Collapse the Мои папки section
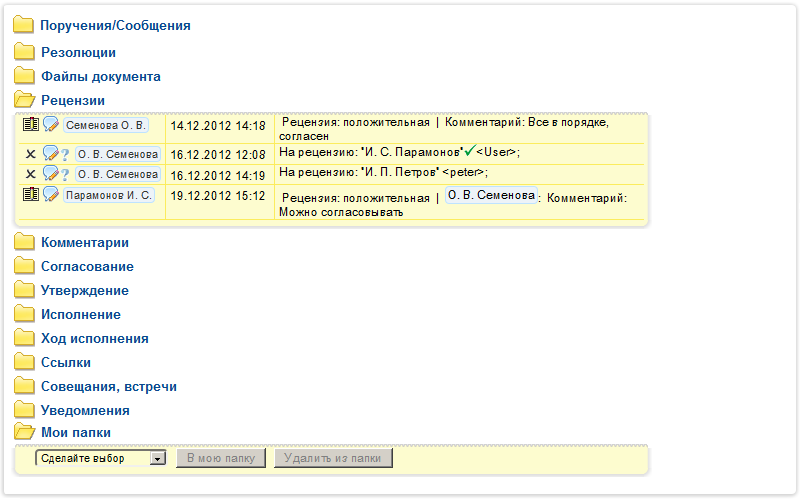The width and height of the screenshot is (800, 502). tap(75, 432)
